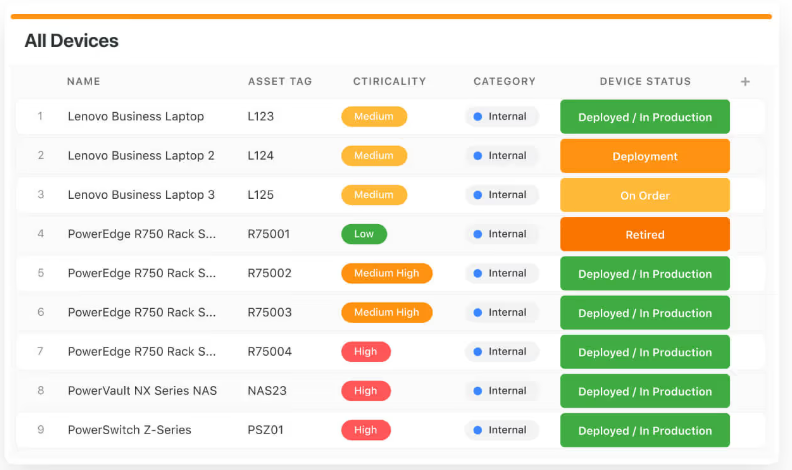This screenshot has height=470, width=792.
Task: Click the ASSET TAG column header
Action: coord(280,81)
